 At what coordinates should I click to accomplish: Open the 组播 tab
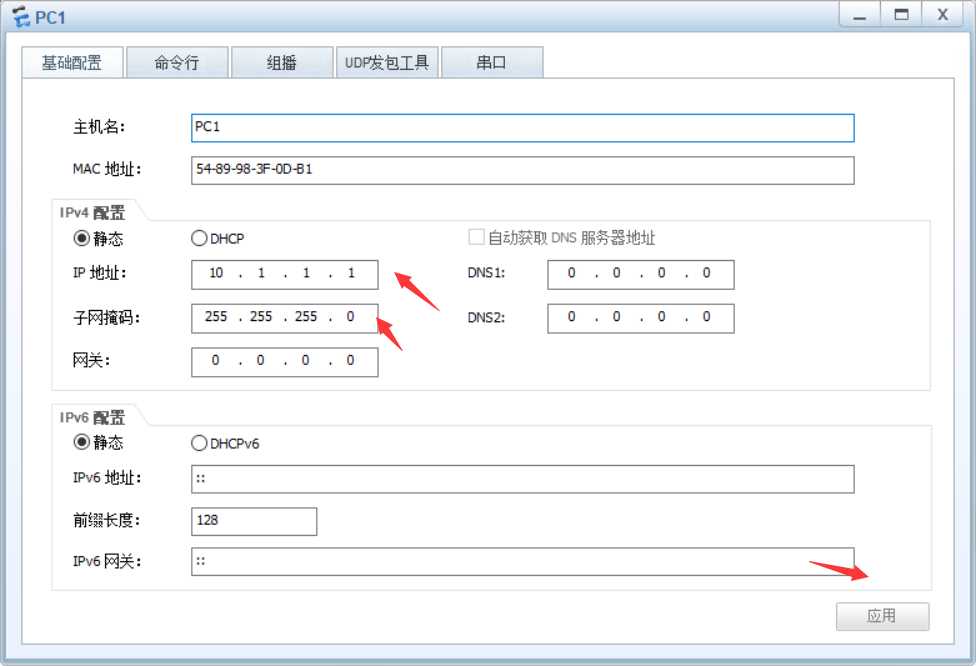(x=282, y=62)
